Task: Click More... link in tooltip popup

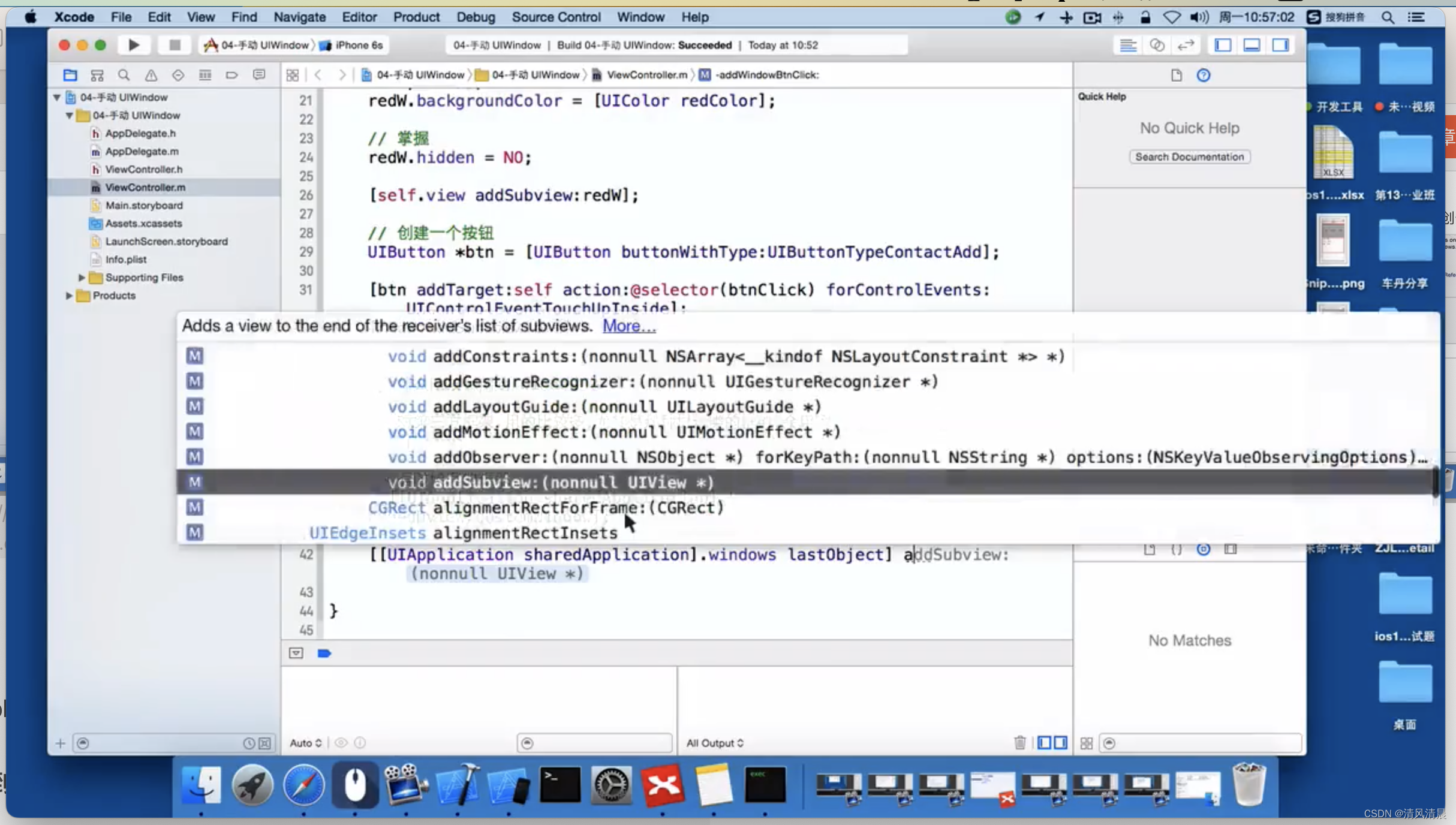Action: 628,326
